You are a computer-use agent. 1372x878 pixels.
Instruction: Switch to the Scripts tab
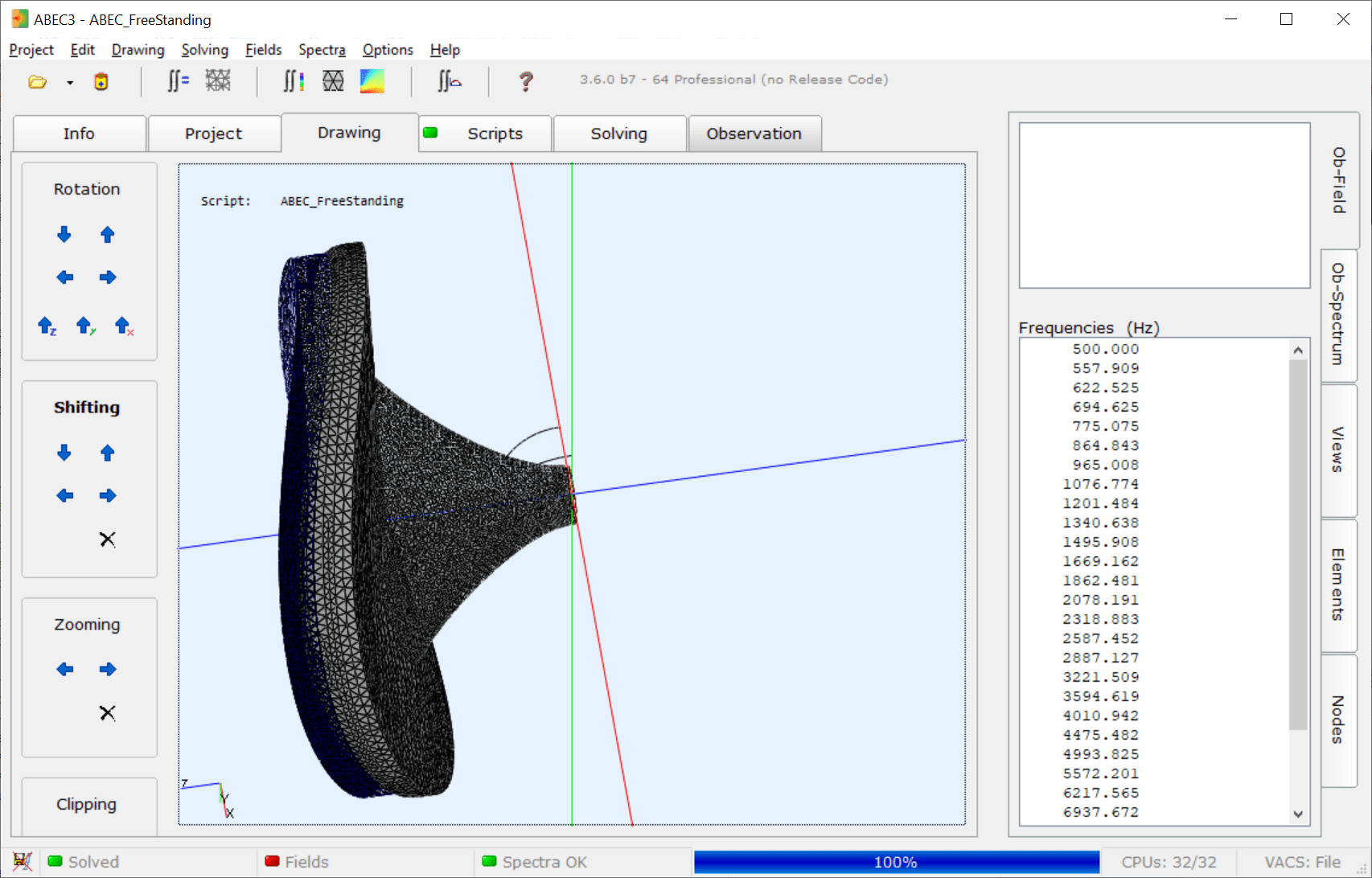click(485, 133)
